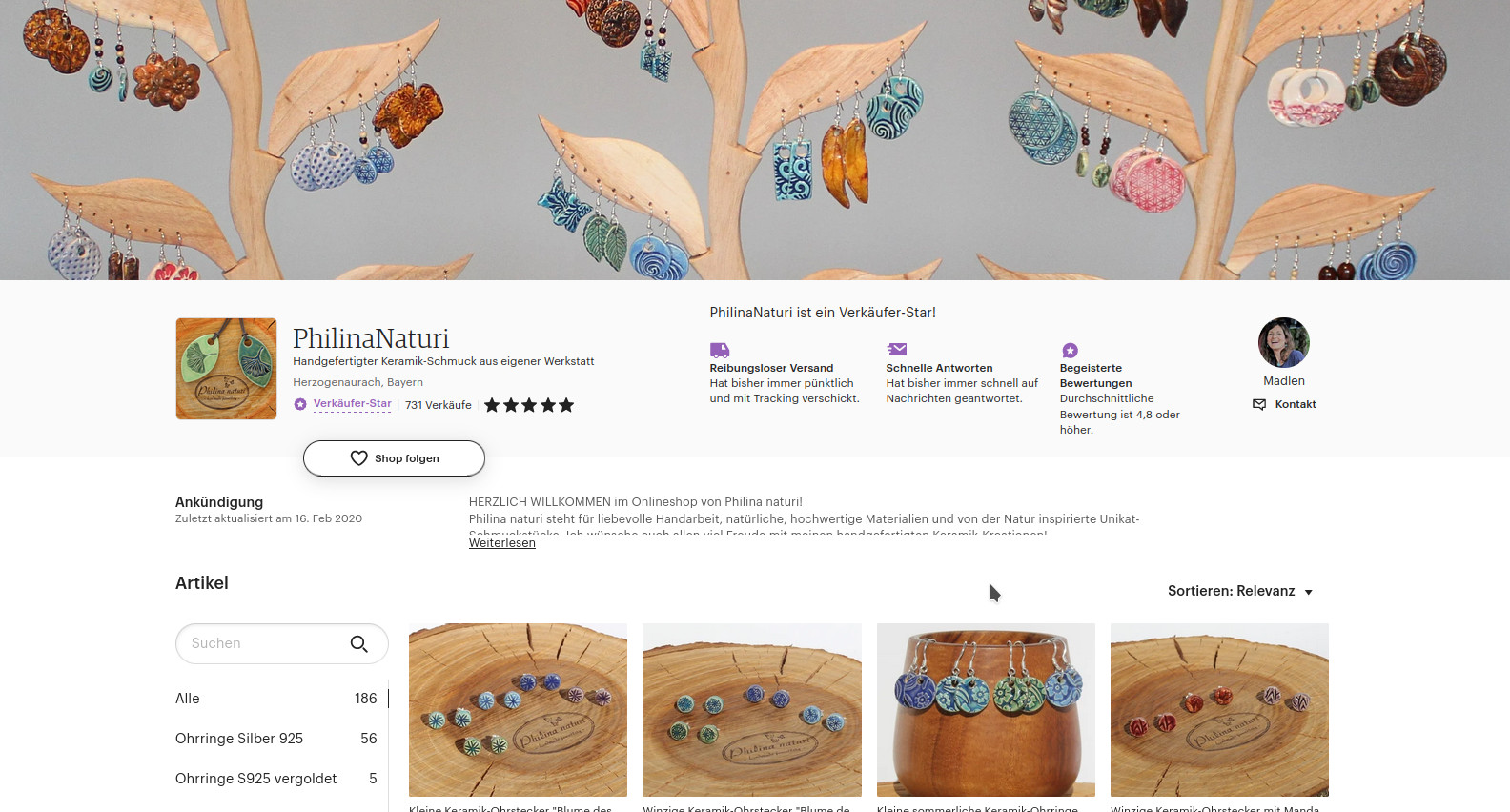Click the envelope icon beside Kontakt

[x=1259, y=404]
